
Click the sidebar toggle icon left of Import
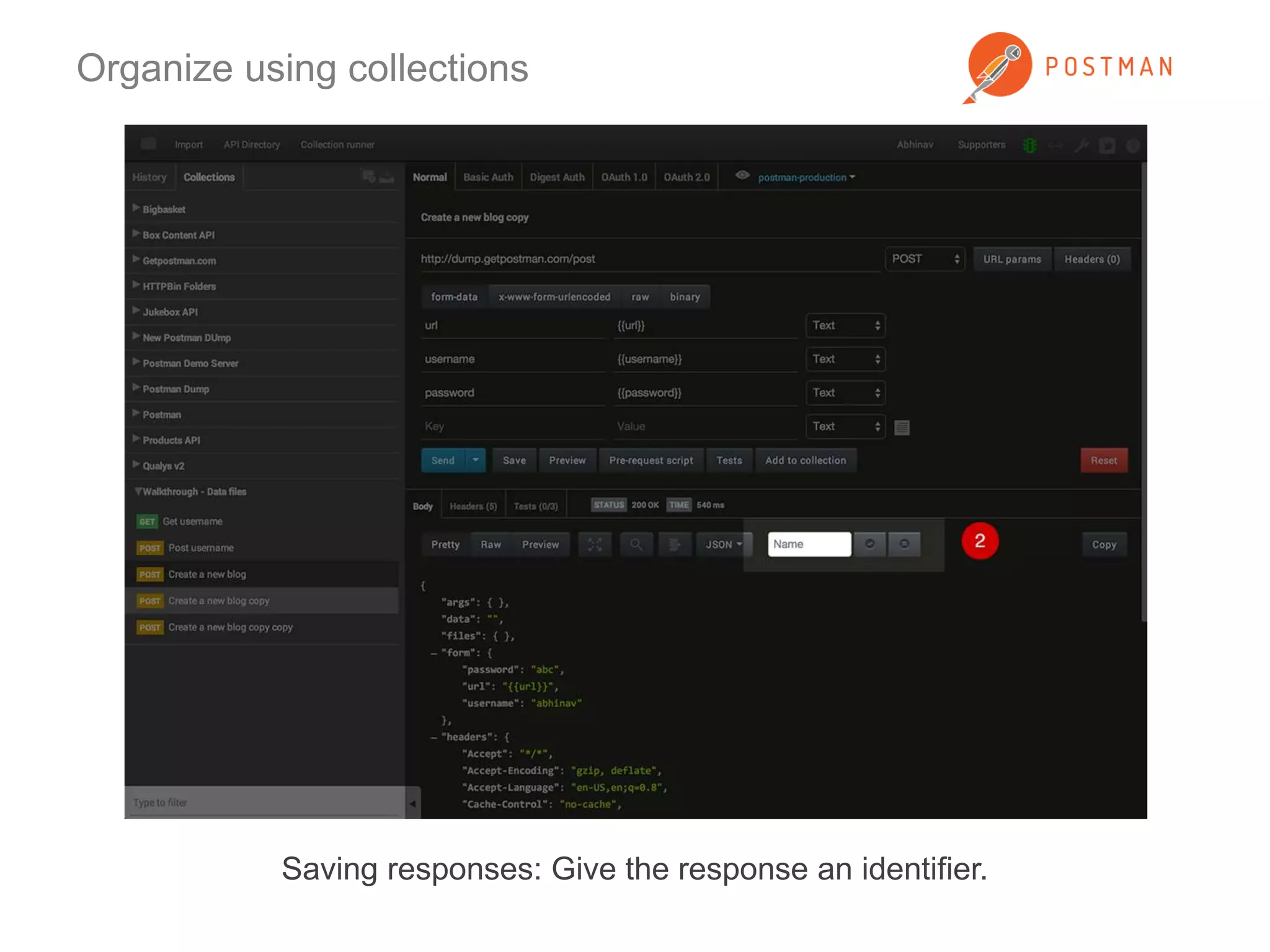148,144
